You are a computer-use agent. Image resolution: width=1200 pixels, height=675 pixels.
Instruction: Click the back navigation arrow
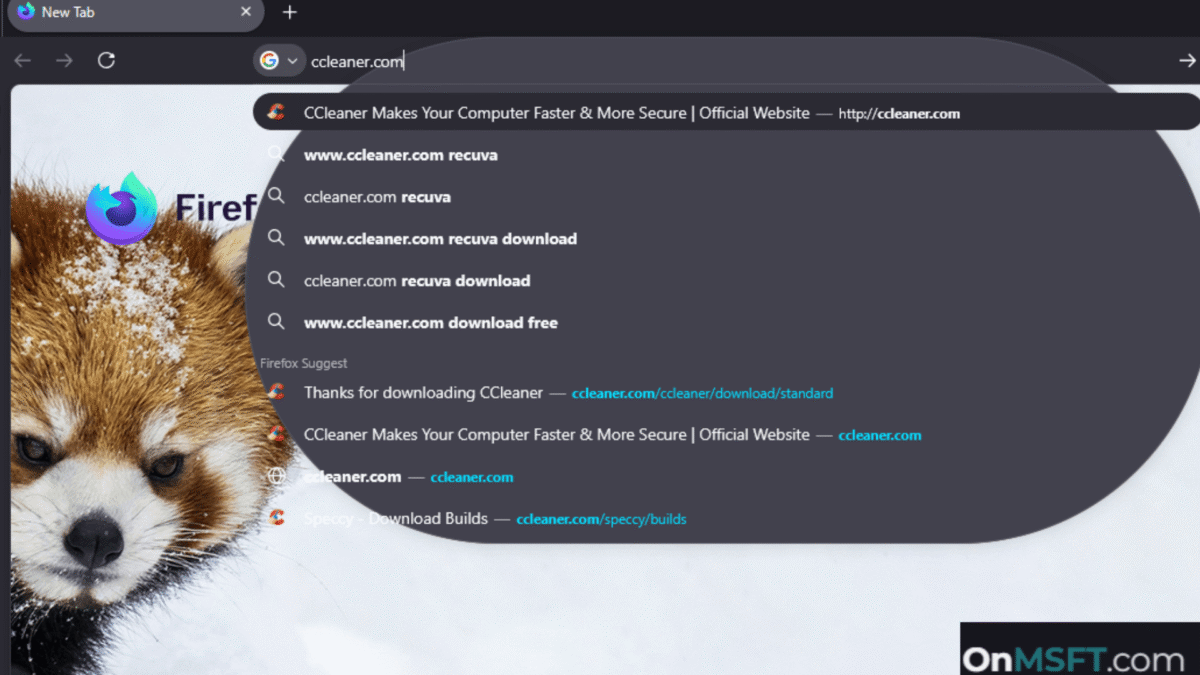[22, 60]
